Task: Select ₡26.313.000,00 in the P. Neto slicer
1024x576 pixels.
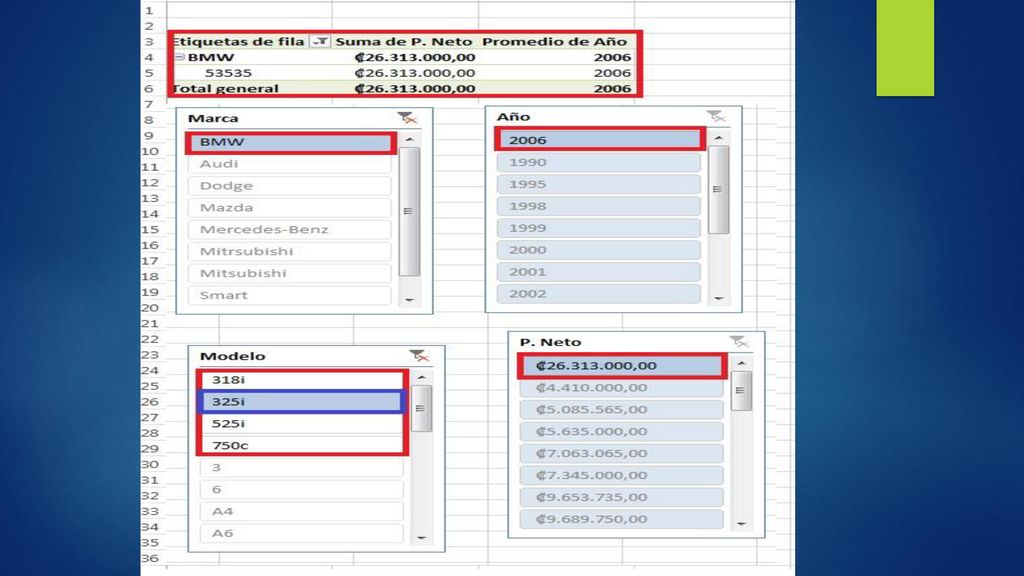Action: click(622, 366)
